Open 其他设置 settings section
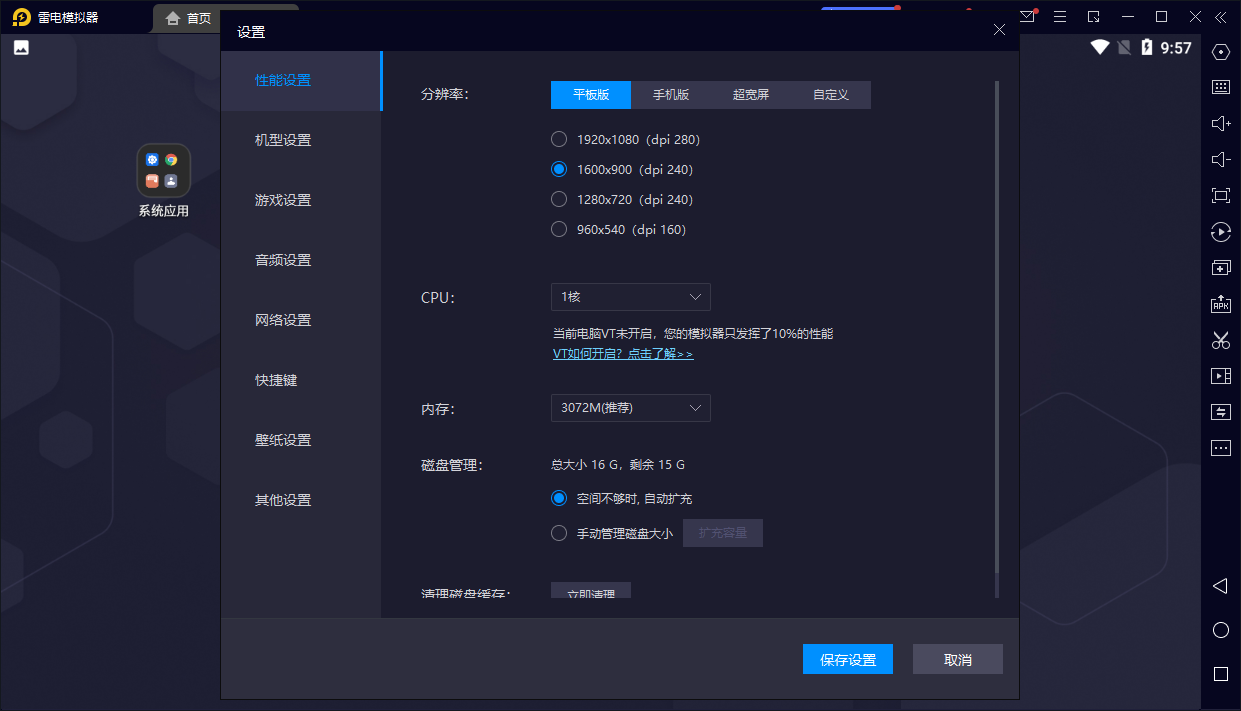 (301, 500)
